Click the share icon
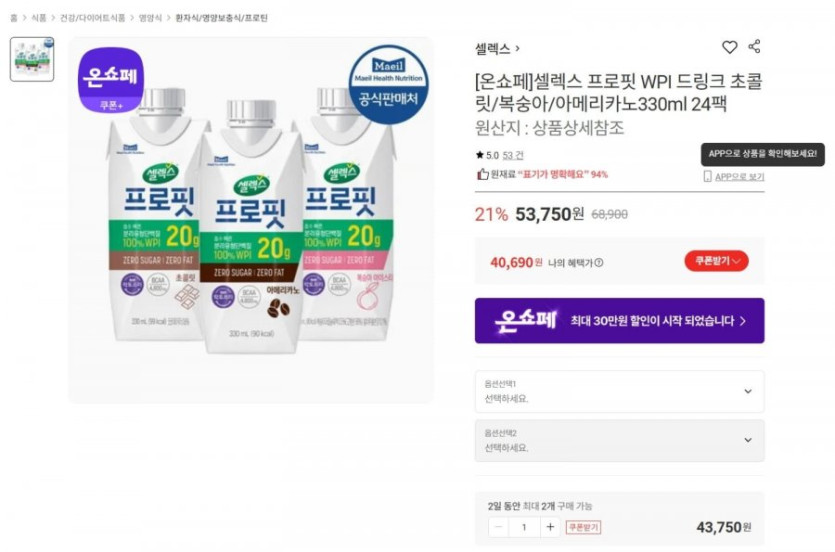 point(754,47)
